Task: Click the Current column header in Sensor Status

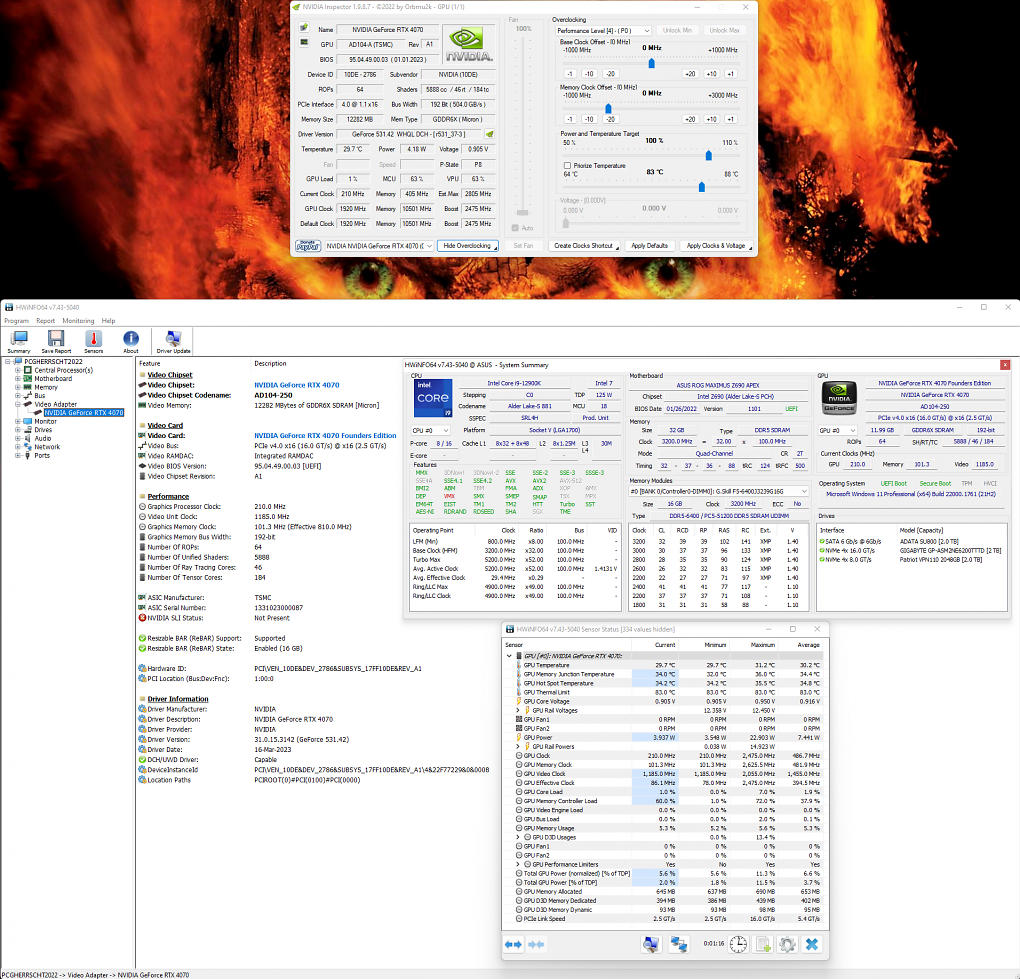Action: (665, 645)
